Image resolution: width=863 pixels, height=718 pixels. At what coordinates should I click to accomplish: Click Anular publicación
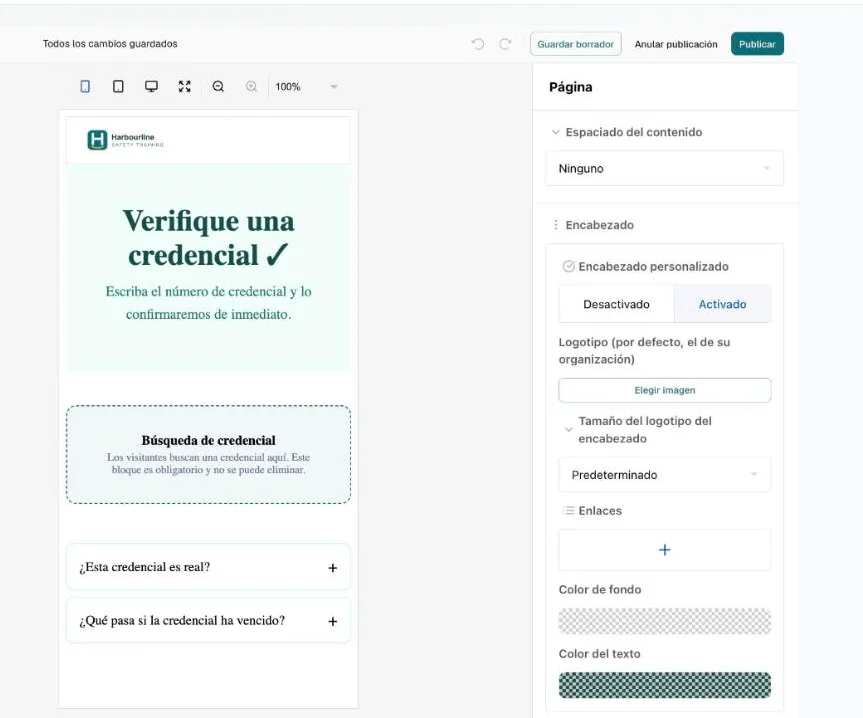coord(676,44)
